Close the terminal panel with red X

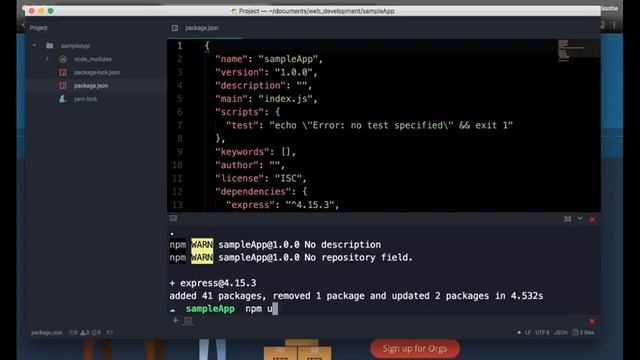[x=592, y=219]
